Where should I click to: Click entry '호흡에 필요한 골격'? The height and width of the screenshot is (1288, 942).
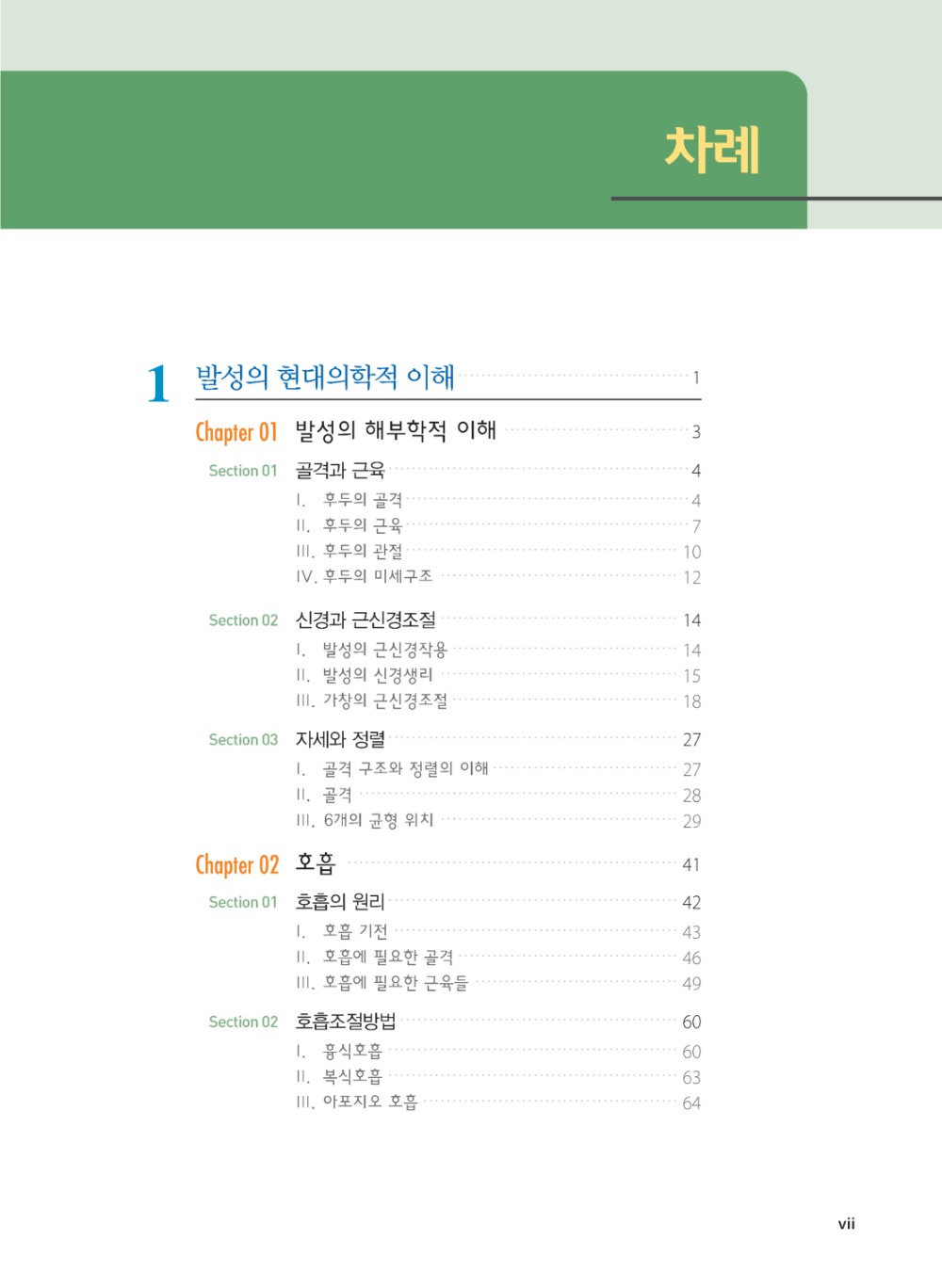388,957
